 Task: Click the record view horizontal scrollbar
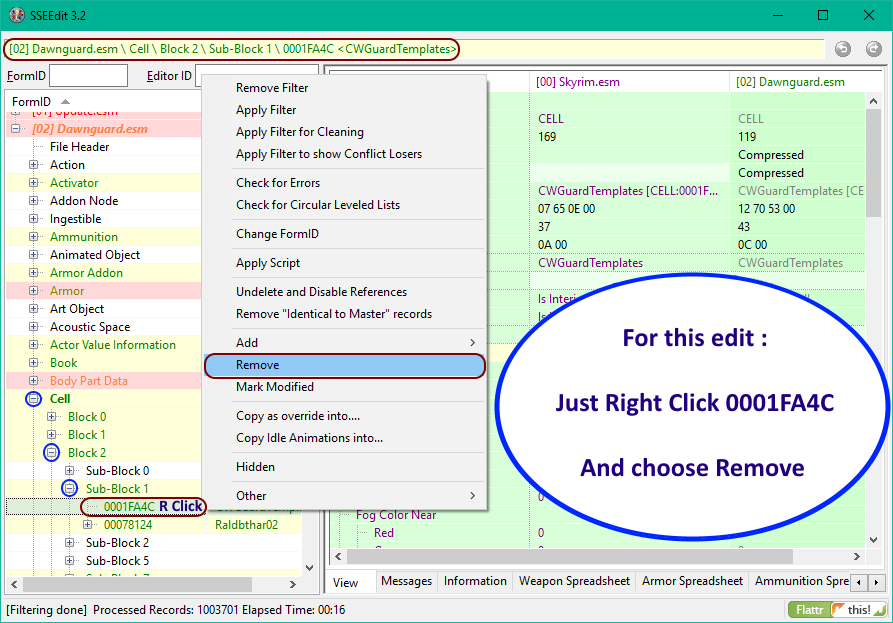570,556
